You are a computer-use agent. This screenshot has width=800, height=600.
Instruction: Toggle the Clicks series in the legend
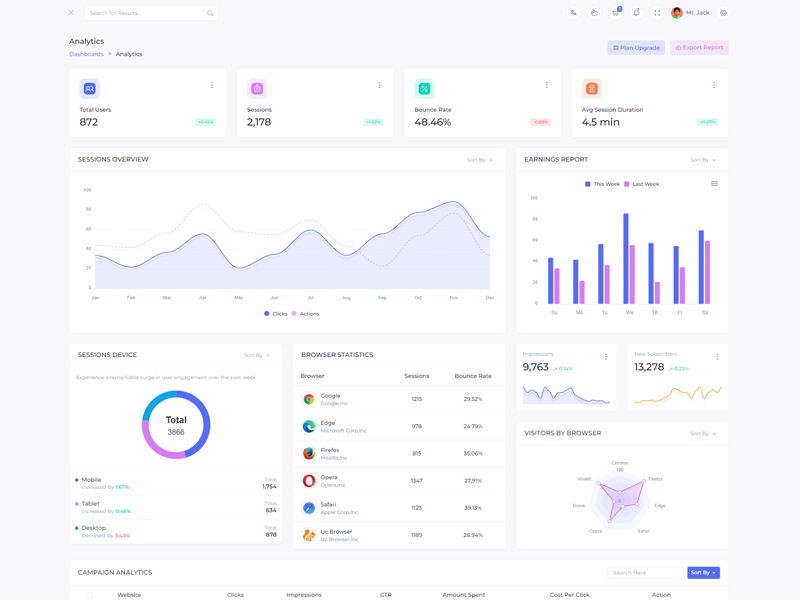[275, 314]
